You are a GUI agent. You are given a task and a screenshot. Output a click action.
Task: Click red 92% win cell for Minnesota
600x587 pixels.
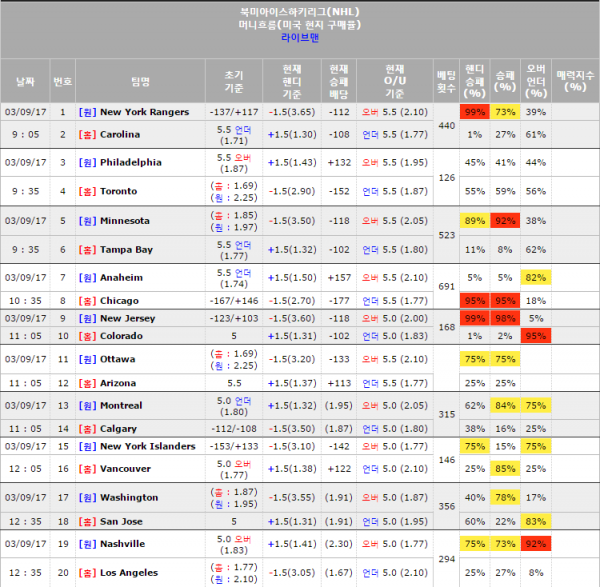(505, 221)
